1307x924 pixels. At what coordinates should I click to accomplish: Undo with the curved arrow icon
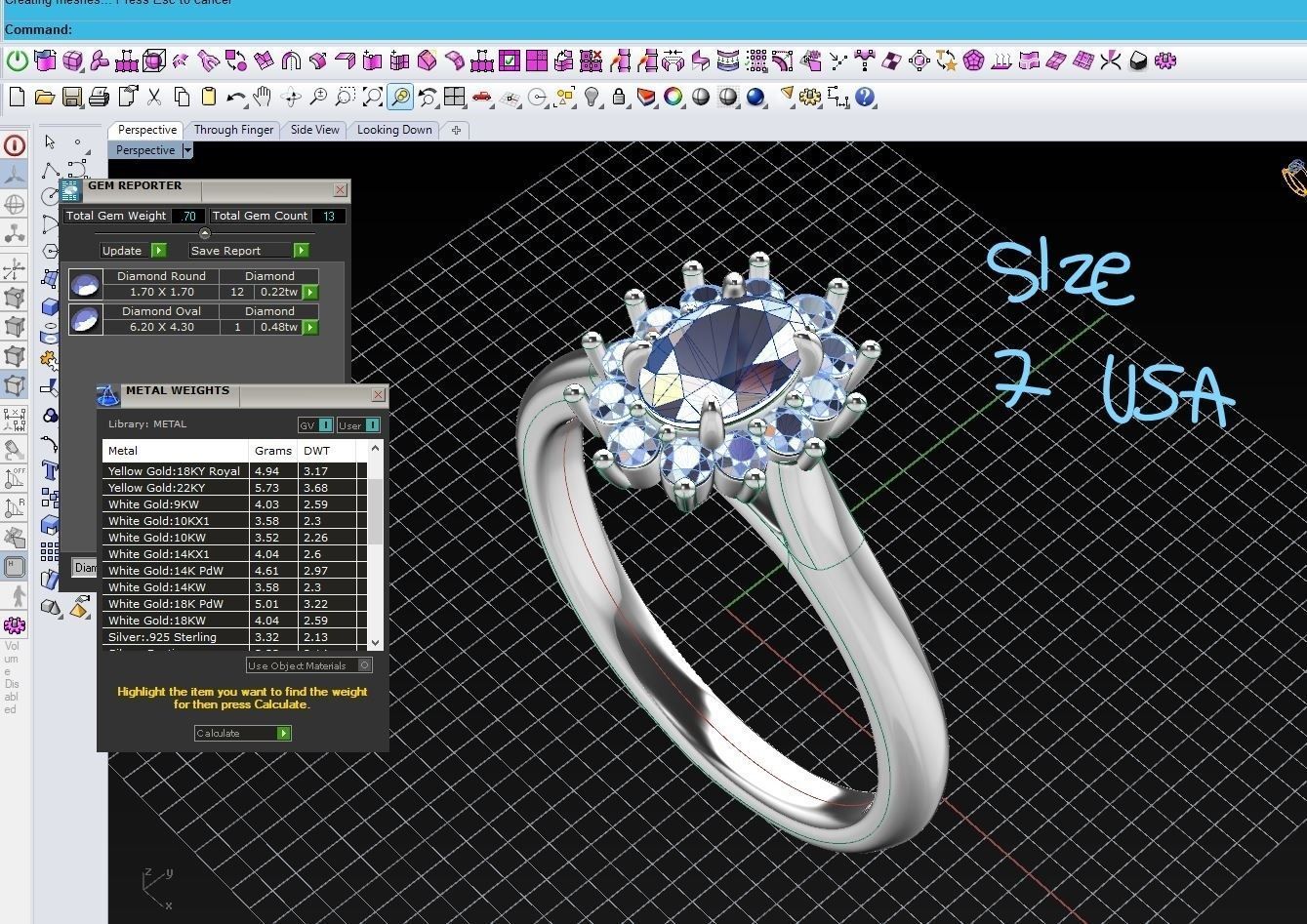235,97
